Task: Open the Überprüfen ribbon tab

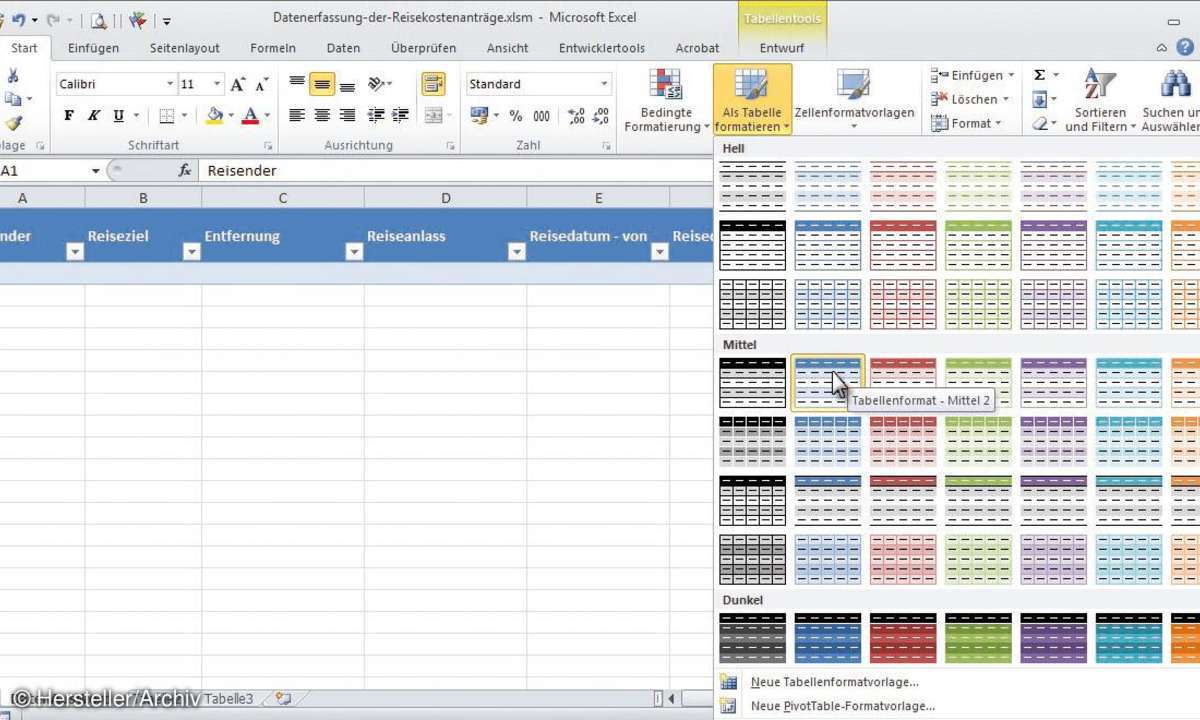Action: tap(424, 48)
